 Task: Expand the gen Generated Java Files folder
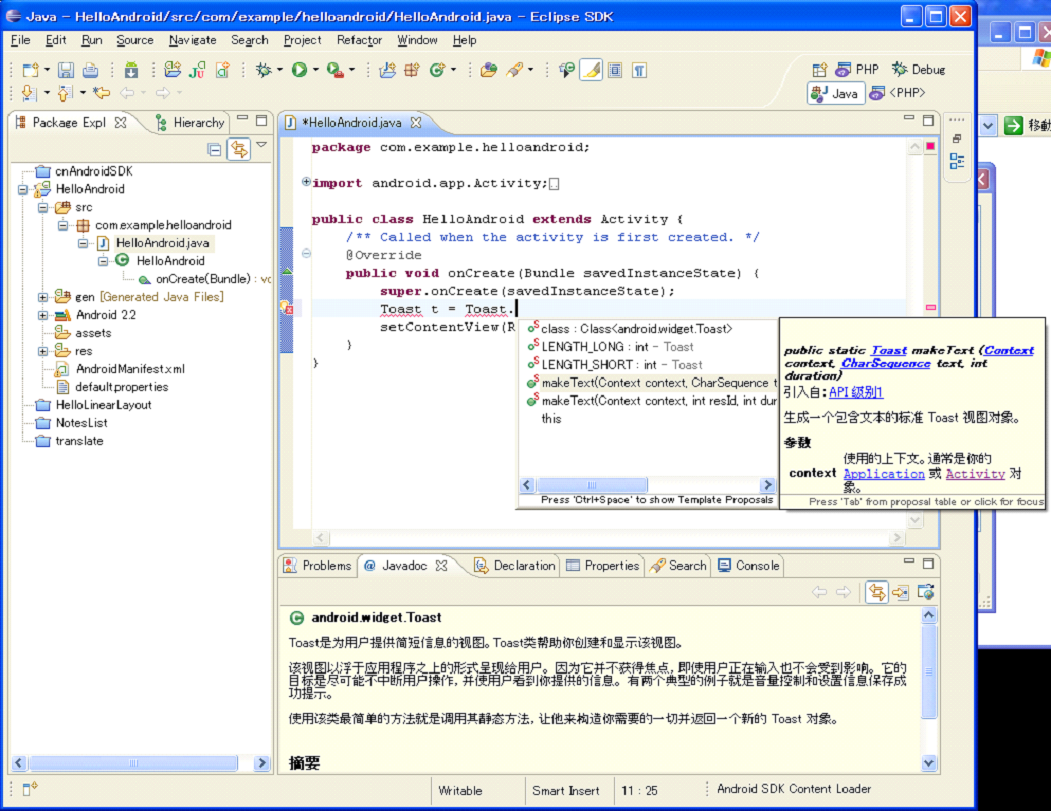(43, 297)
